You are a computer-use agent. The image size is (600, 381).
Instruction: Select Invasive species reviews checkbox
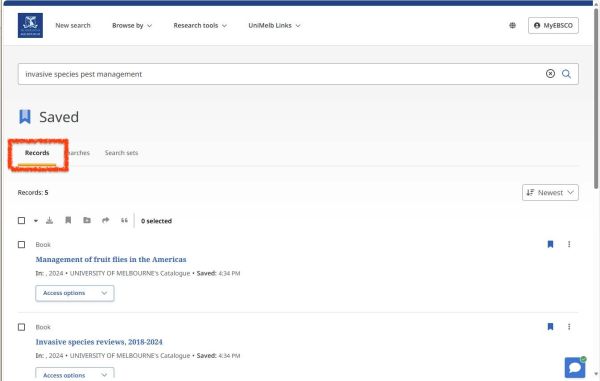tap(21, 327)
